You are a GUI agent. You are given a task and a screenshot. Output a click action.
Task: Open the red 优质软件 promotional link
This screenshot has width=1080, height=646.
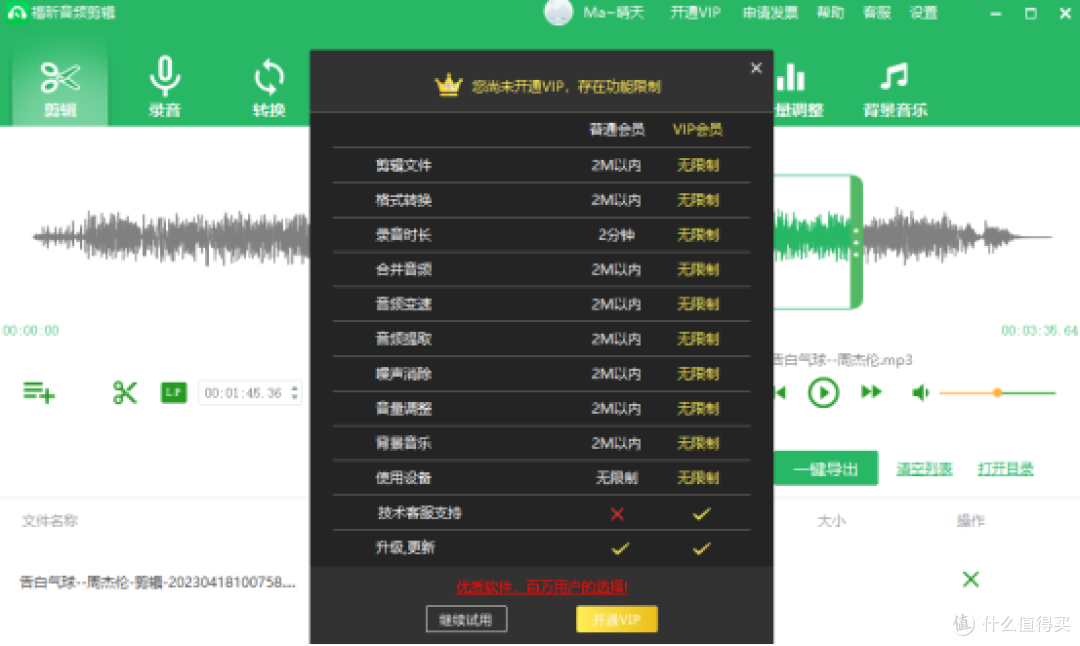click(541, 587)
